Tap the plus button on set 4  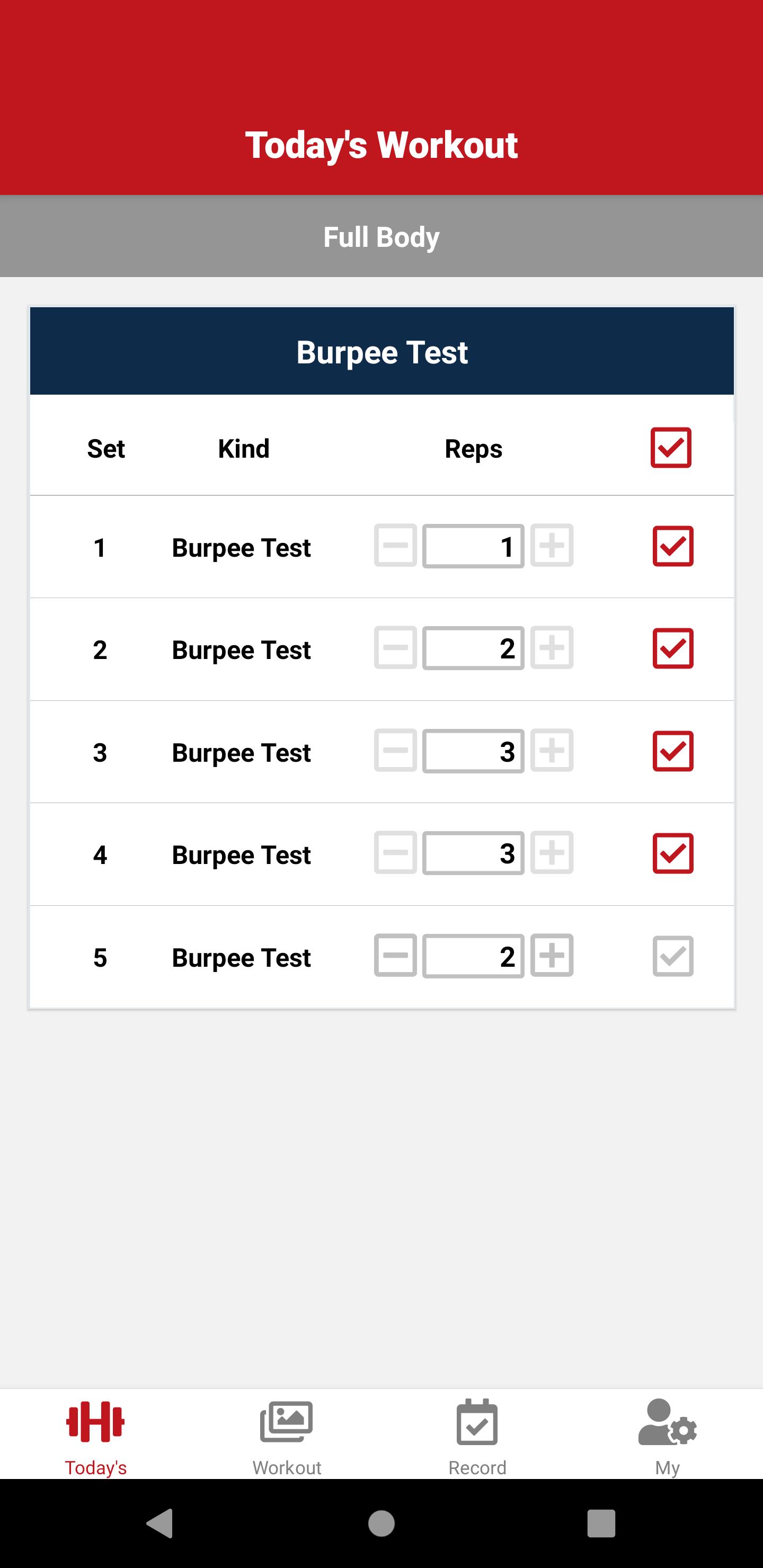coord(552,853)
